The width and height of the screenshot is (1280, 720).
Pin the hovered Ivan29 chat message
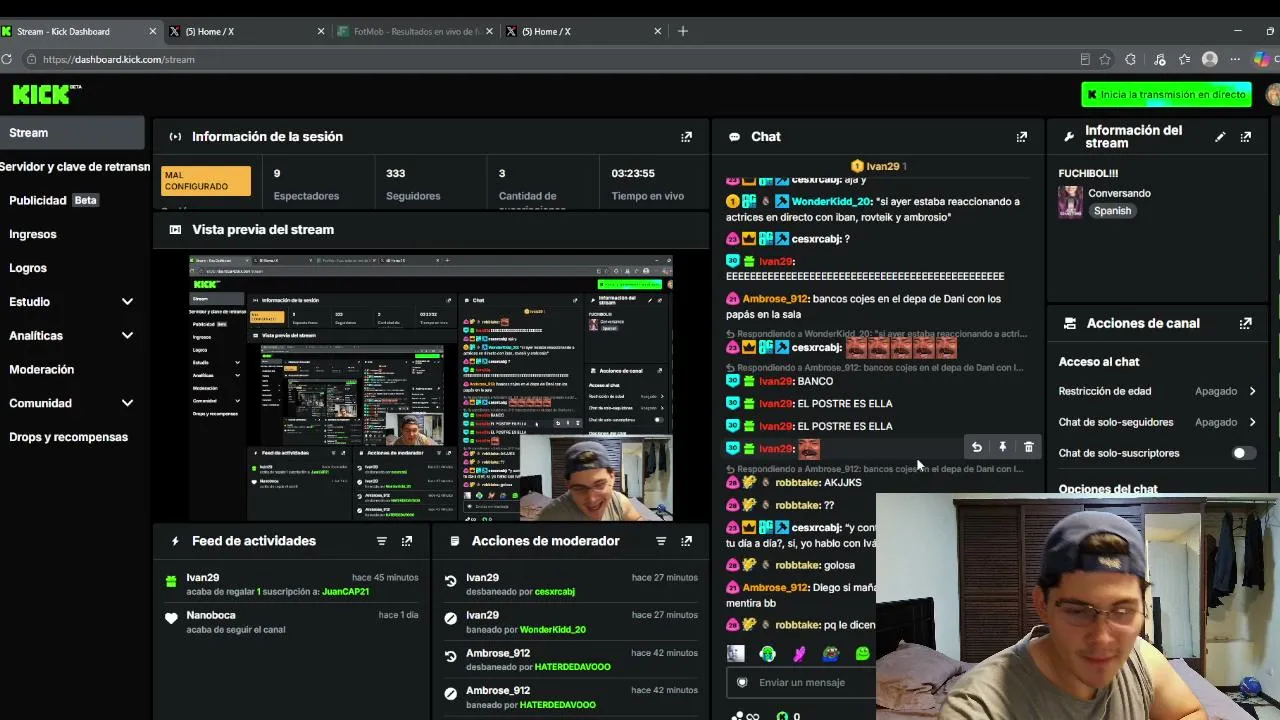pyautogui.click(x=1002, y=448)
